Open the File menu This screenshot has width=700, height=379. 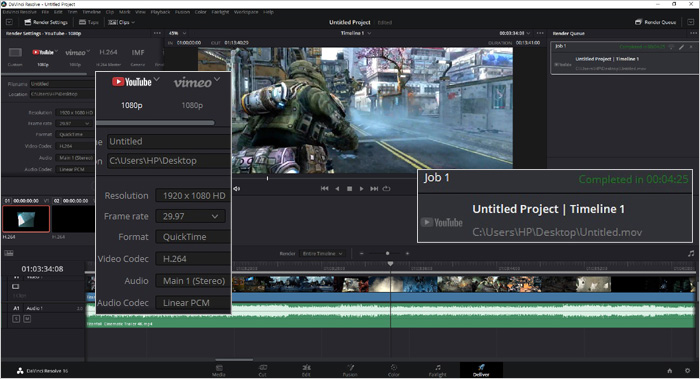click(45, 12)
